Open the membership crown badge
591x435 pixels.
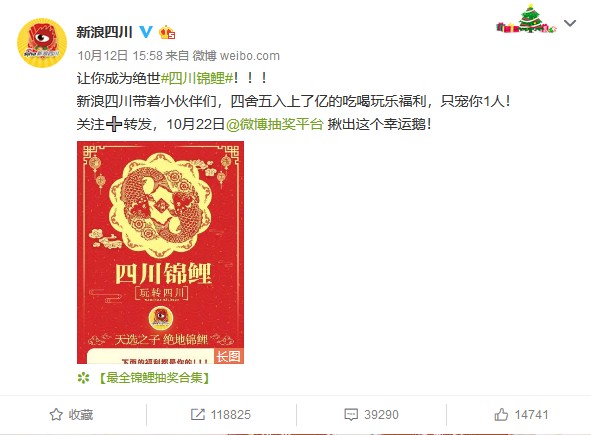[167, 32]
